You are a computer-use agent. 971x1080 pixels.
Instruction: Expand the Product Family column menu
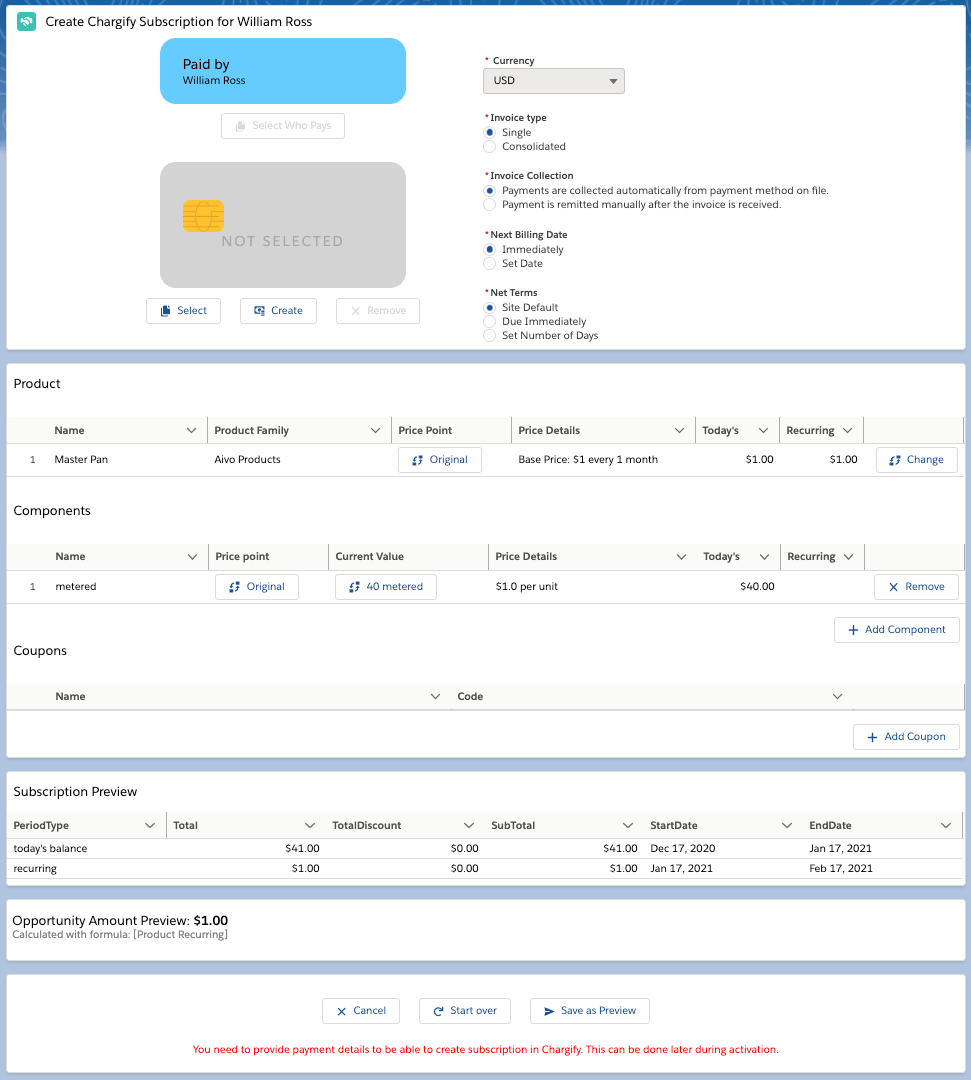375,431
